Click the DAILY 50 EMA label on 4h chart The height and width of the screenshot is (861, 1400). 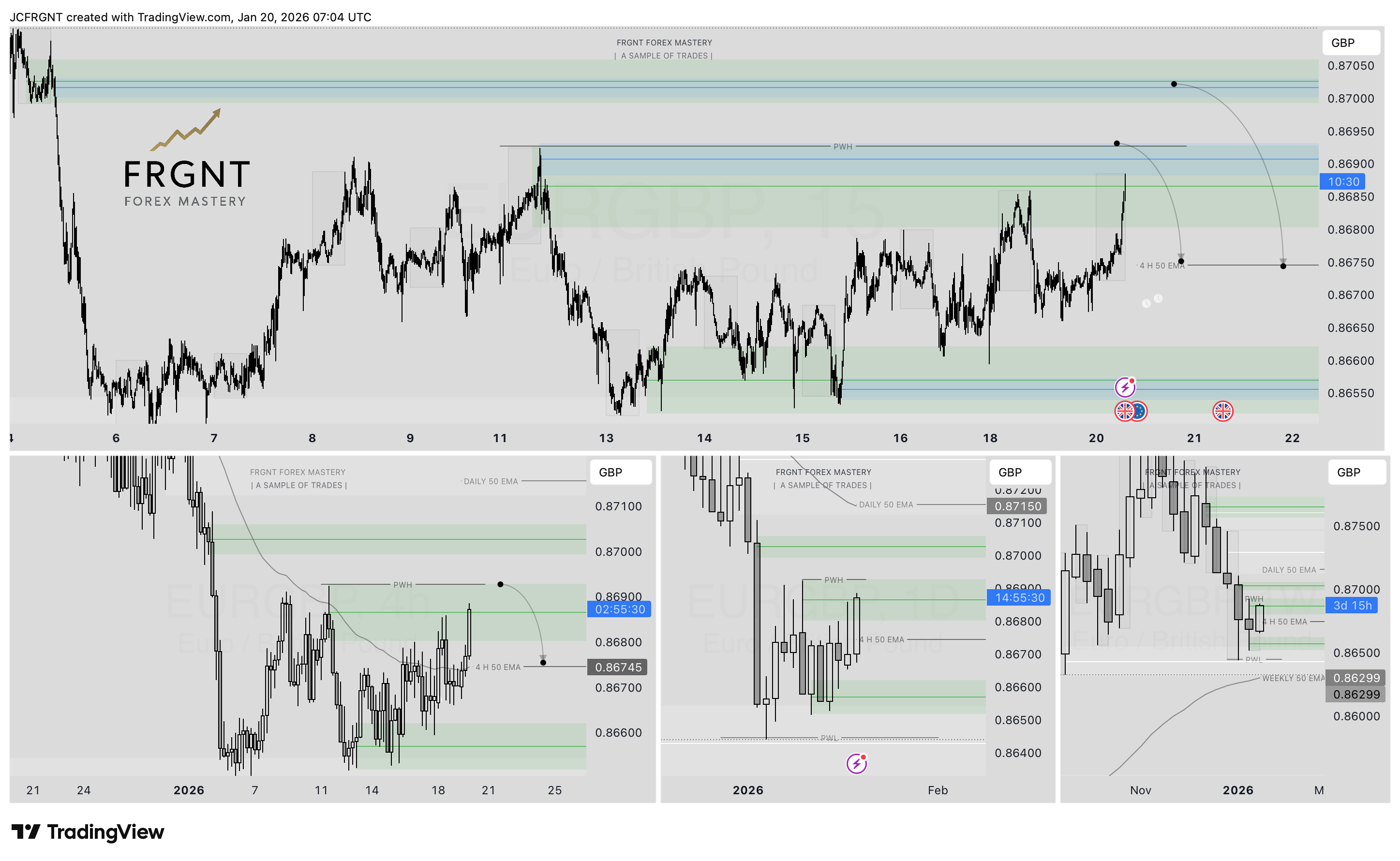(x=491, y=481)
